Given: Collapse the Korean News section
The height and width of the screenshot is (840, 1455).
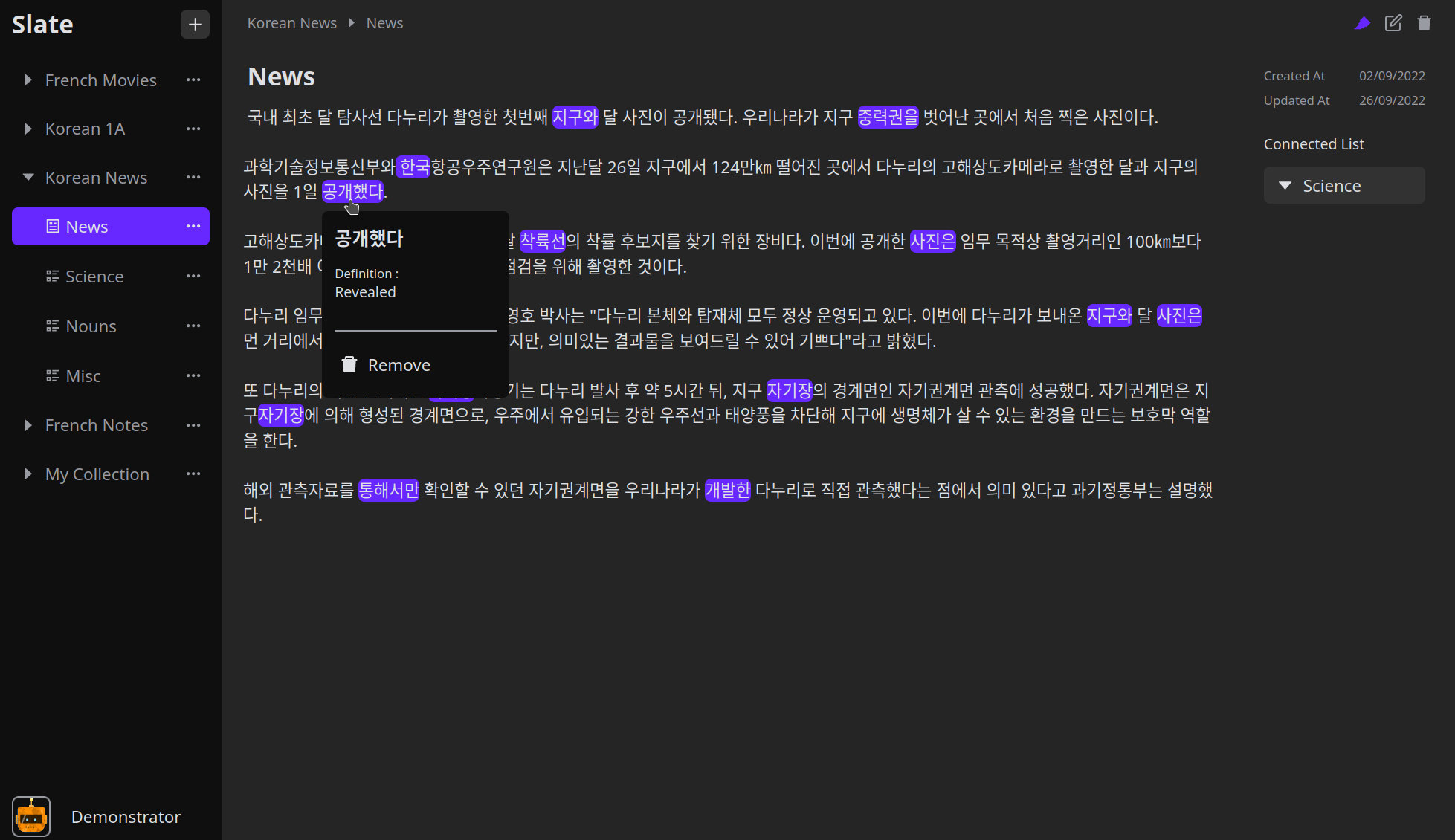Looking at the screenshot, I should click(28, 177).
